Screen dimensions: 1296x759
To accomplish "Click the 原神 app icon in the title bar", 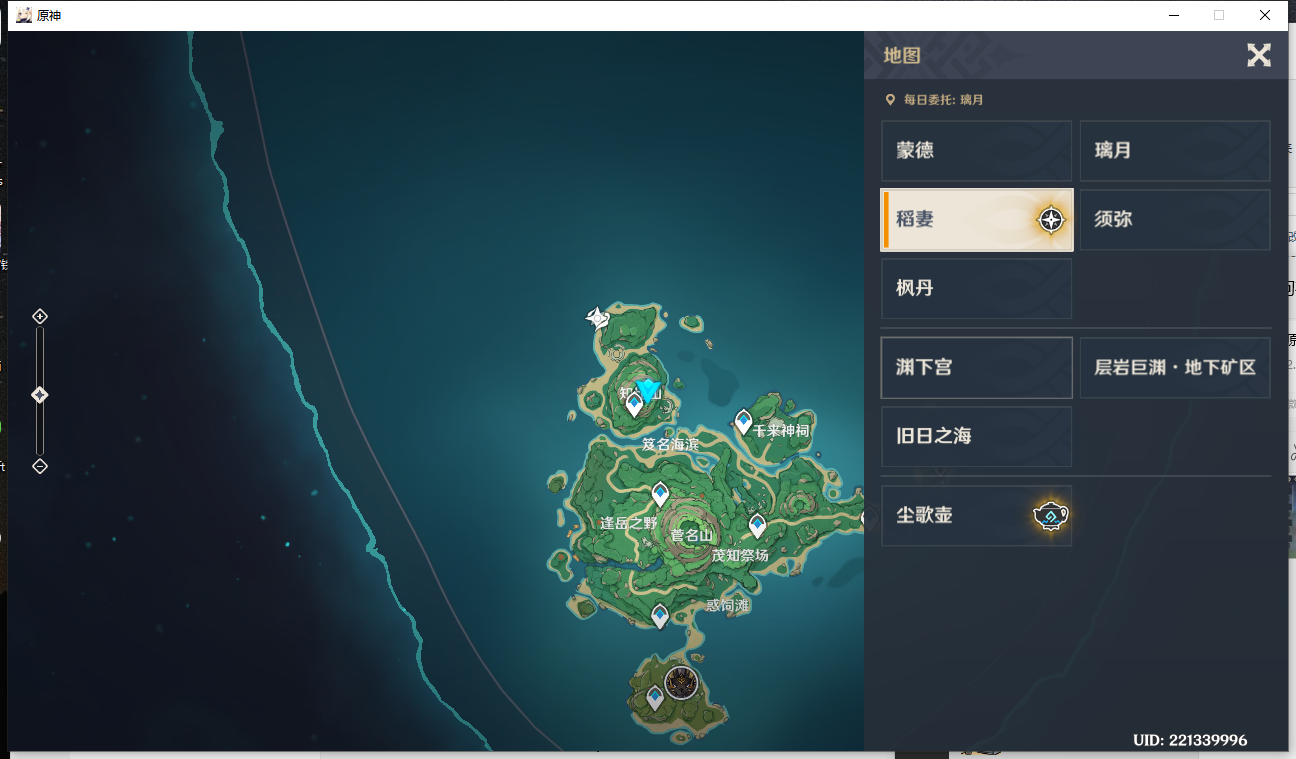I will 24,15.
